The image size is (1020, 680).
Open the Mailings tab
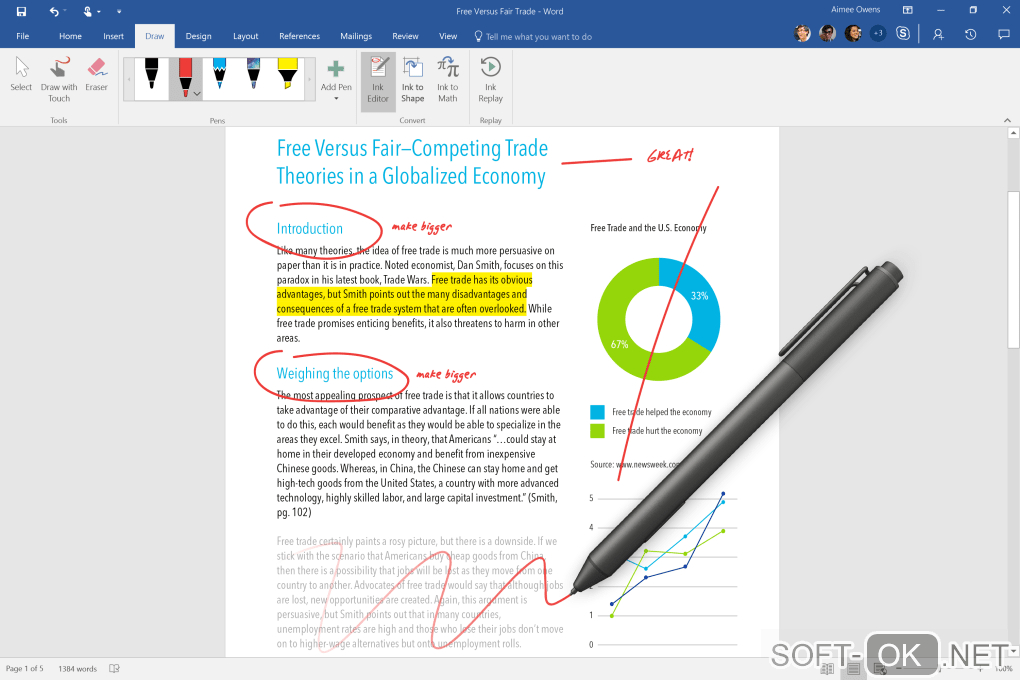pyautogui.click(x=356, y=36)
